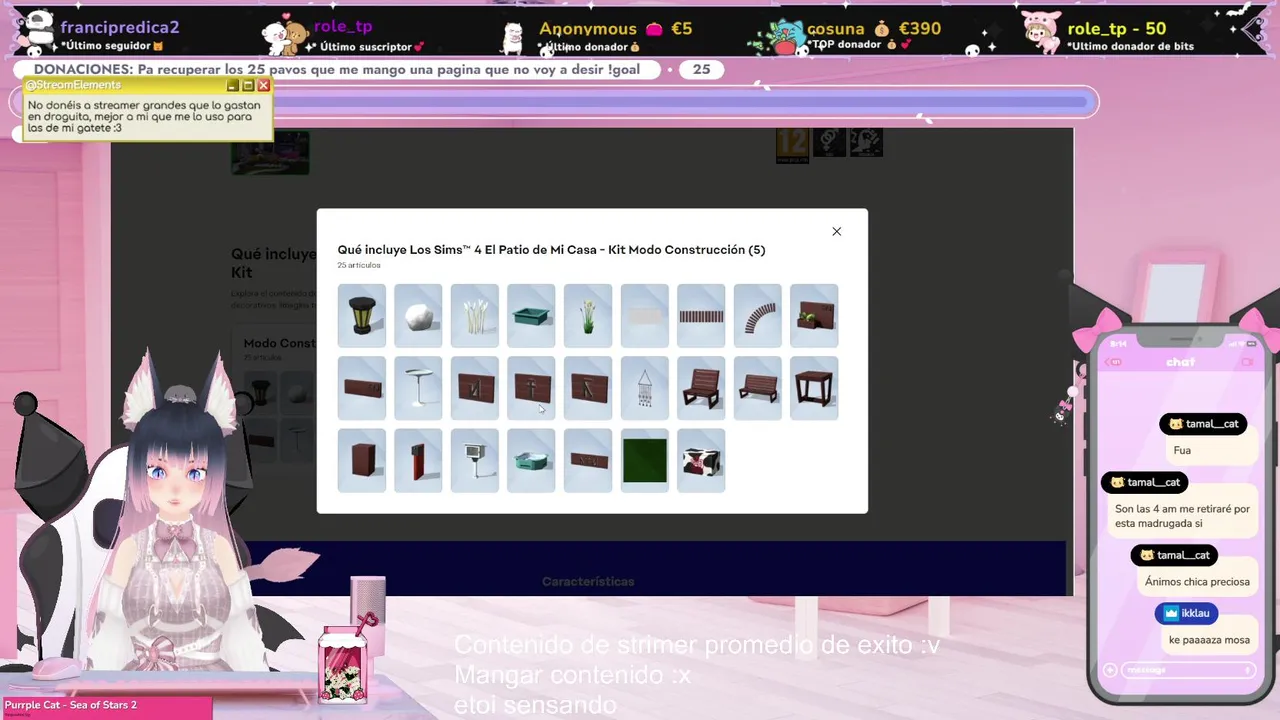
Task: Select the straight wooden slat path item
Action: click(701, 316)
